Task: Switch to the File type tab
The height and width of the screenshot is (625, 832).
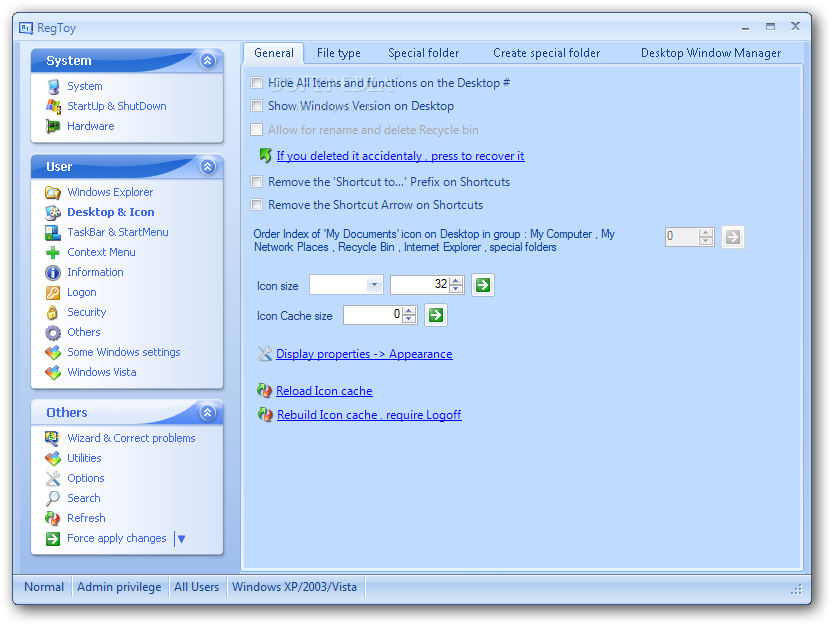Action: click(x=339, y=53)
